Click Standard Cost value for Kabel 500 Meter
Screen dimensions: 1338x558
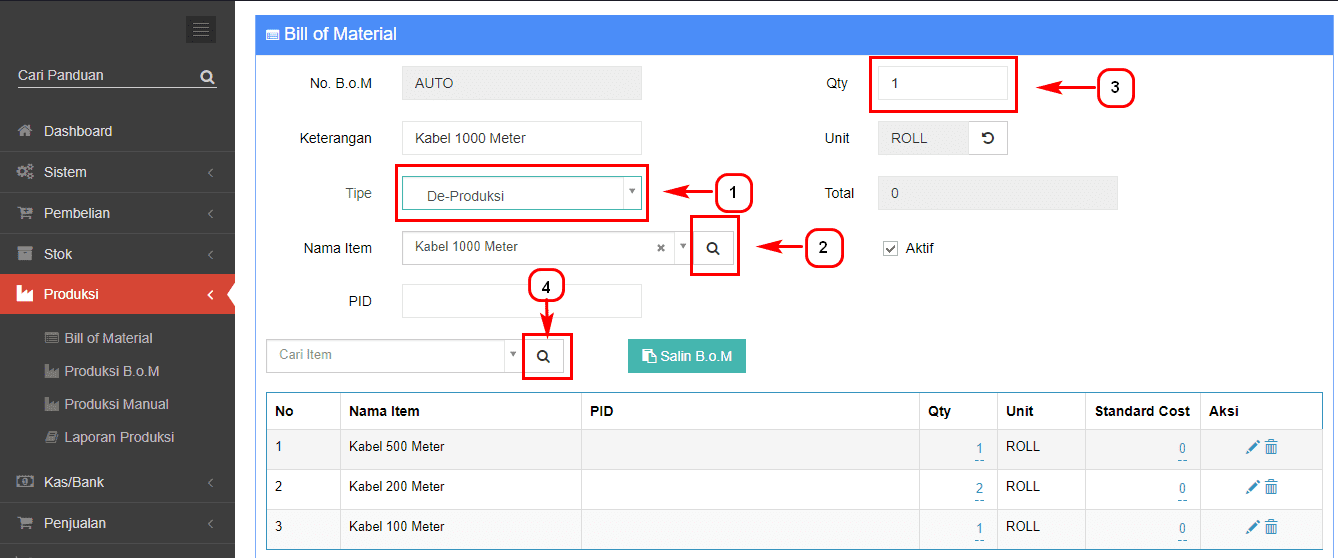click(1182, 449)
